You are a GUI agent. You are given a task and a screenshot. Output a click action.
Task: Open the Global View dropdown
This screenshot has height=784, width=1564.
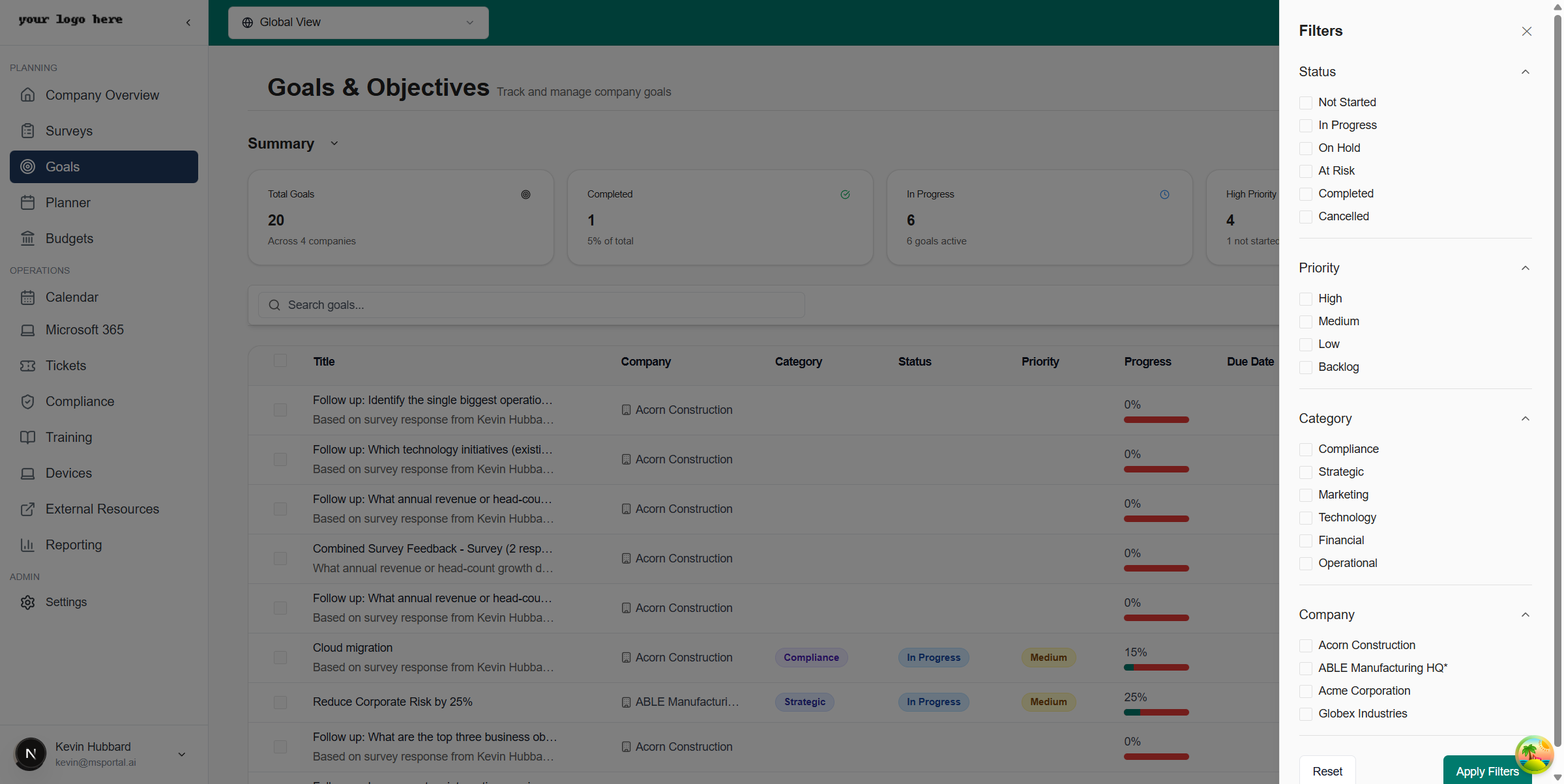[x=358, y=23]
